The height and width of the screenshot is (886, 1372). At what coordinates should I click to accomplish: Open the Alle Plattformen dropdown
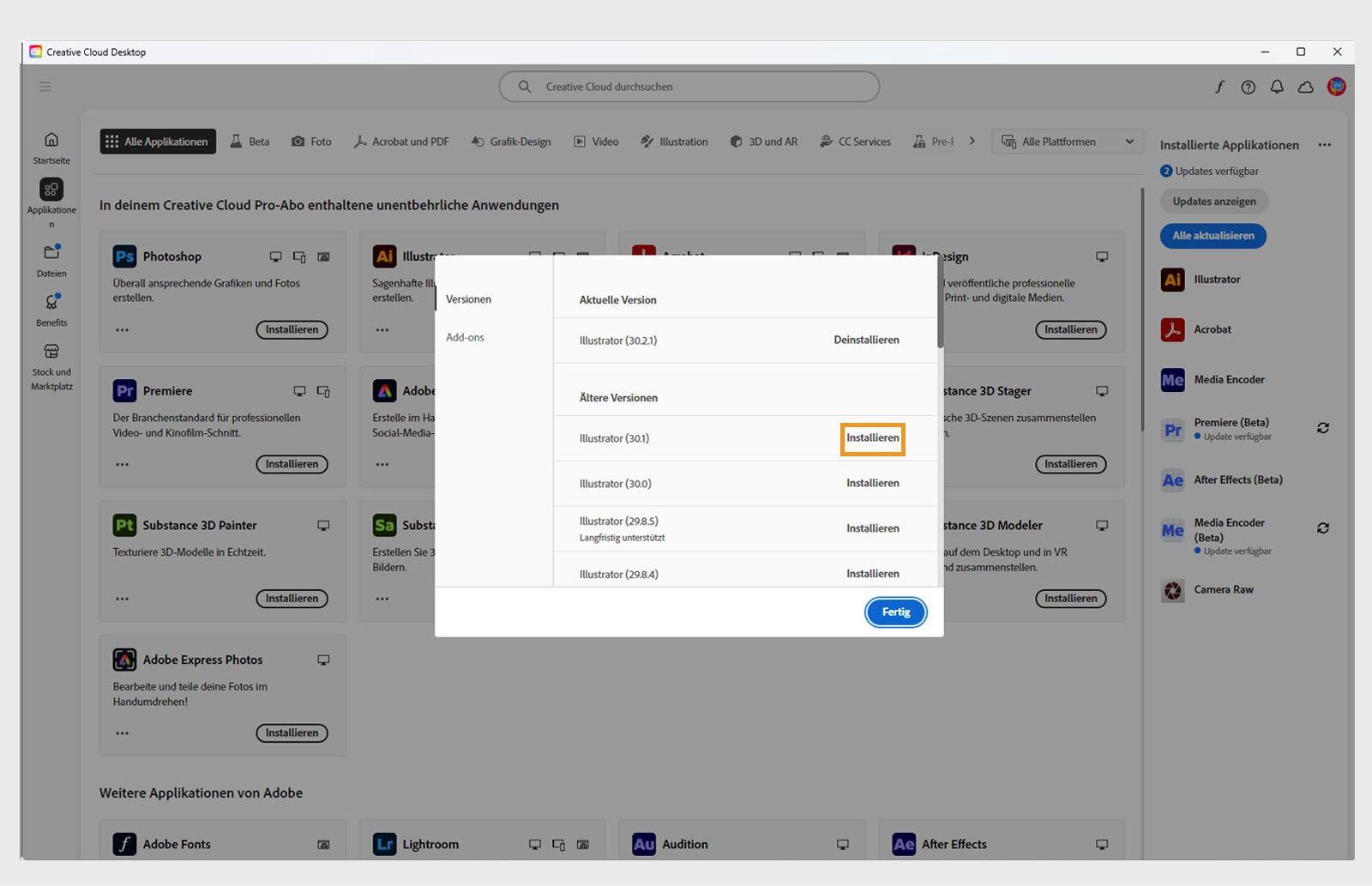[x=1066, y=141]
